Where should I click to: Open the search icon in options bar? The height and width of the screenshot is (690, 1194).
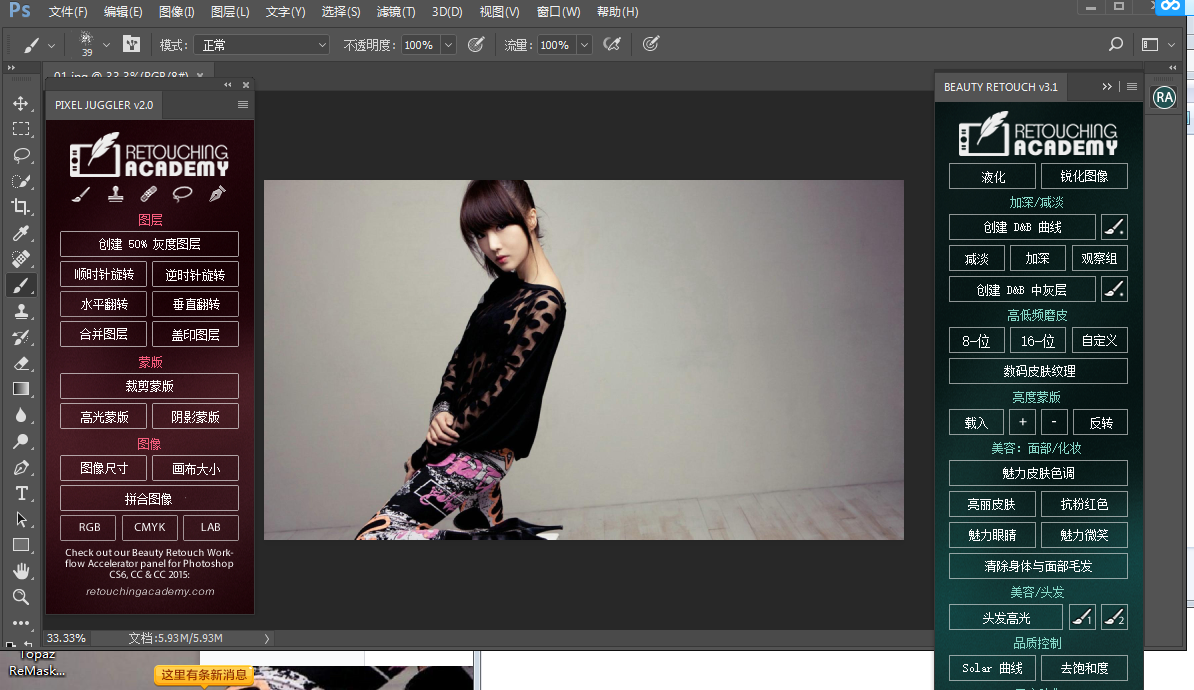click(1116, 44)
